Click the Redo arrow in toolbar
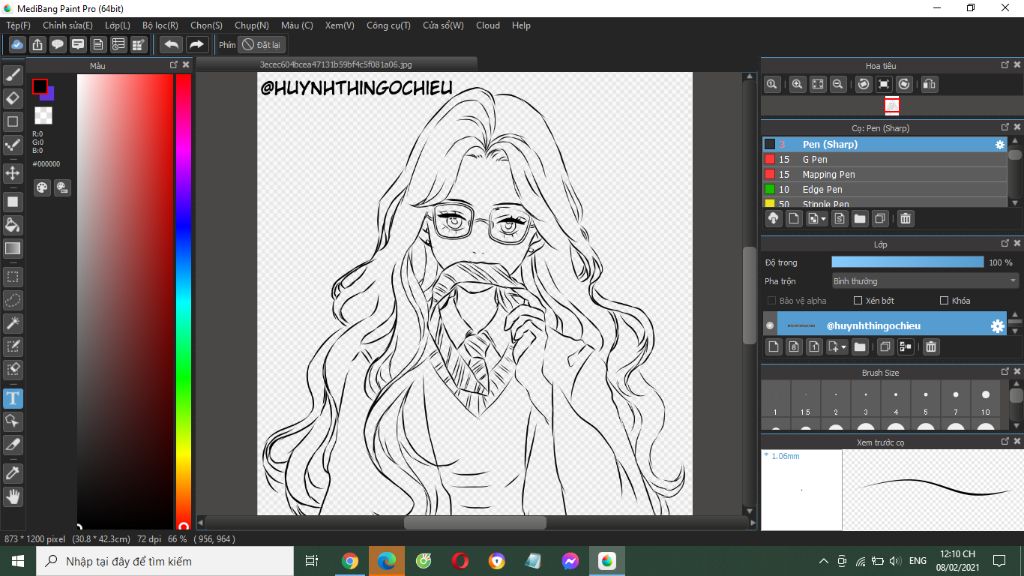 (x=196, y=44)
